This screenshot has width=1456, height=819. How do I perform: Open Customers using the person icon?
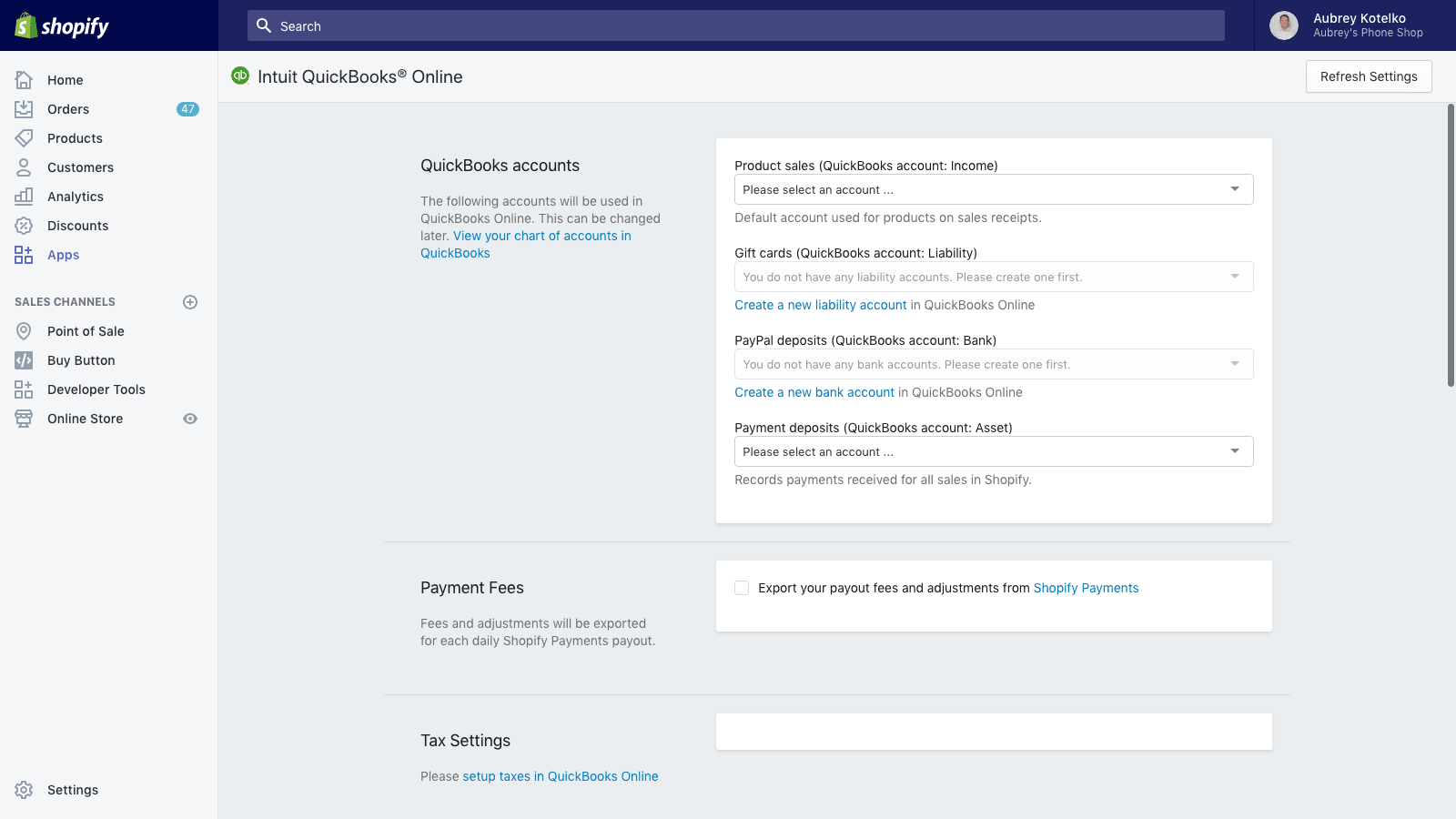25,167
